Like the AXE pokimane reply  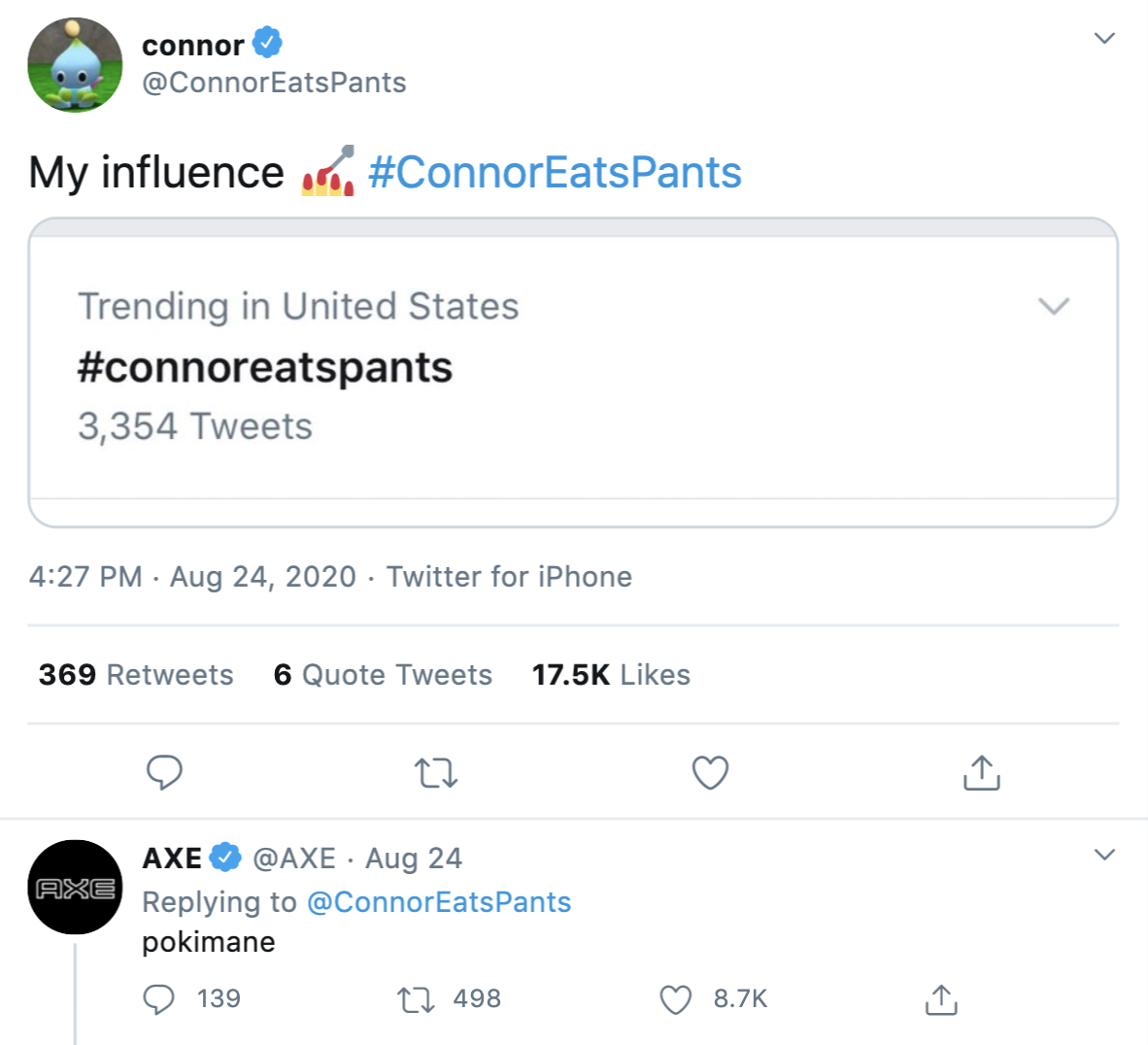(676, 999)
